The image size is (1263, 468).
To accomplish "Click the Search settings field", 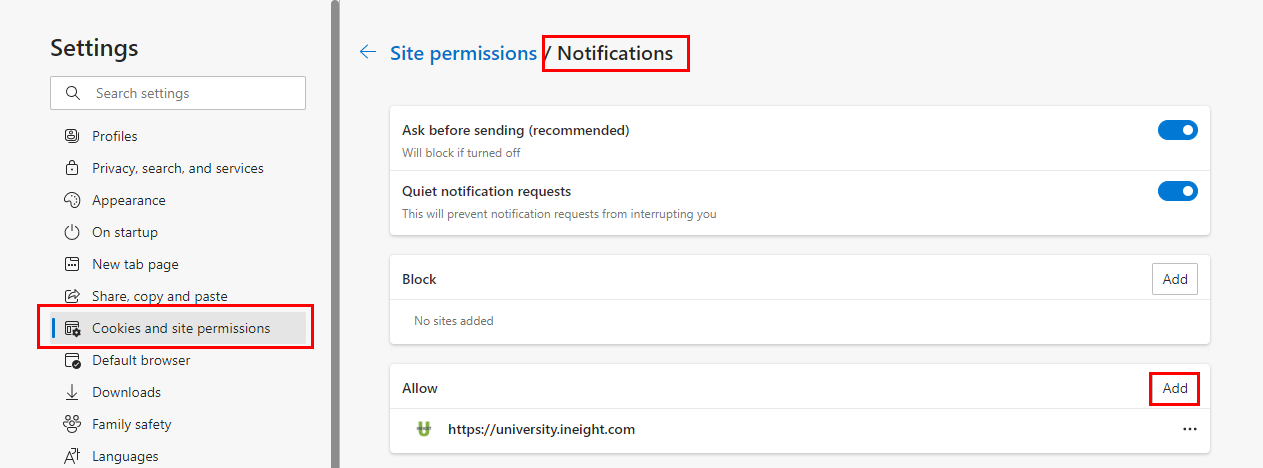I will coord(178,93).
